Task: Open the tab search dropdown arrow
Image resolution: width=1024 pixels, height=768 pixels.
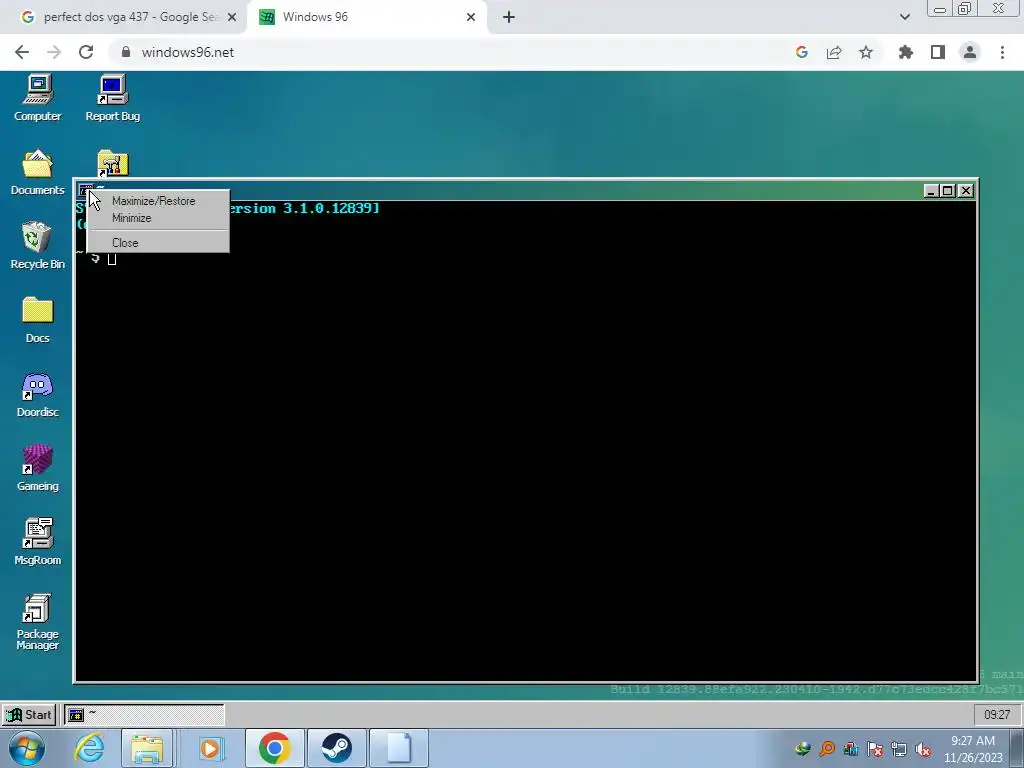Action: pyautogui.click(x=904, y=17)
